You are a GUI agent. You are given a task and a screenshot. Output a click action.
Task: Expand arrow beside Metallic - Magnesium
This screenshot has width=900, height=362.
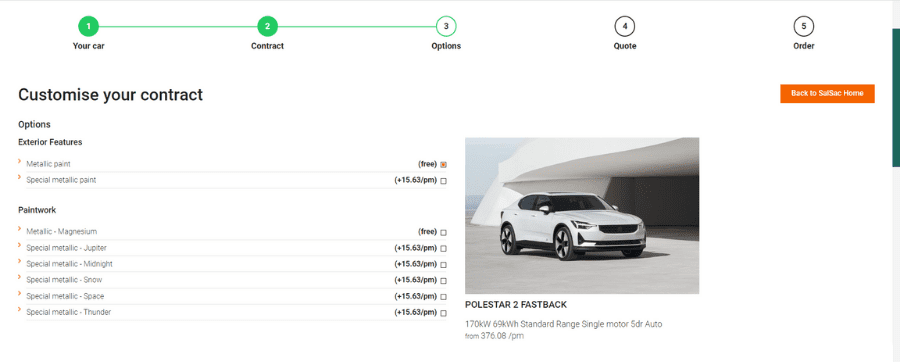20,229
